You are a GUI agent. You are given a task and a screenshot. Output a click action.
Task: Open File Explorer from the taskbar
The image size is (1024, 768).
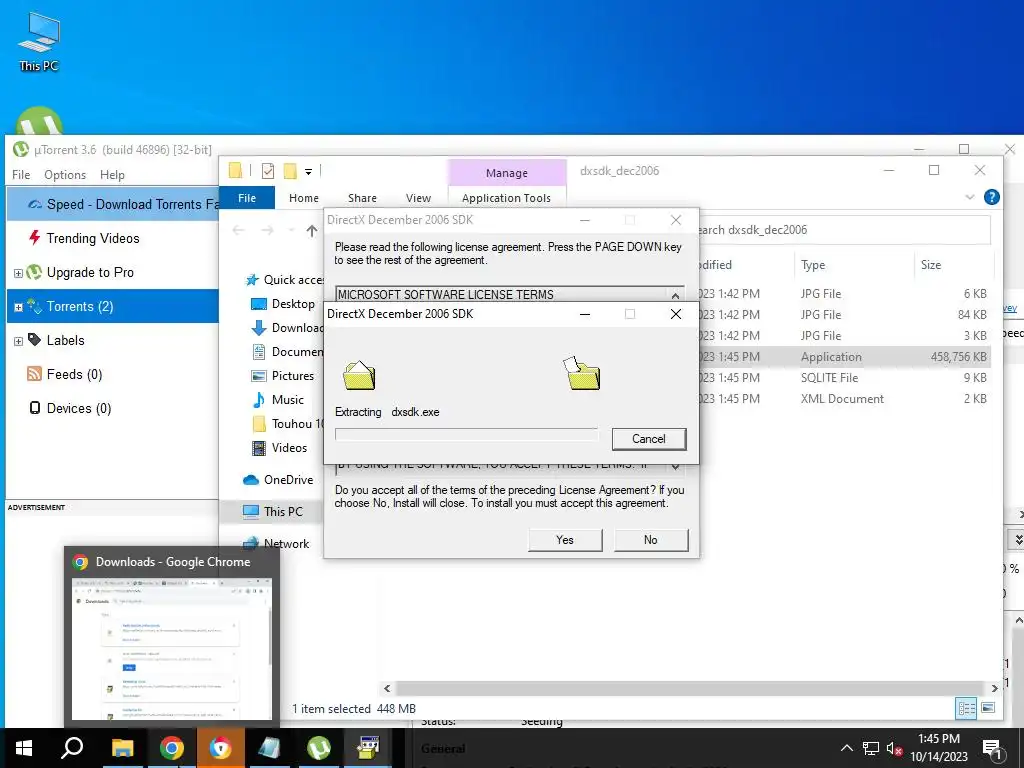pos(122,748)
